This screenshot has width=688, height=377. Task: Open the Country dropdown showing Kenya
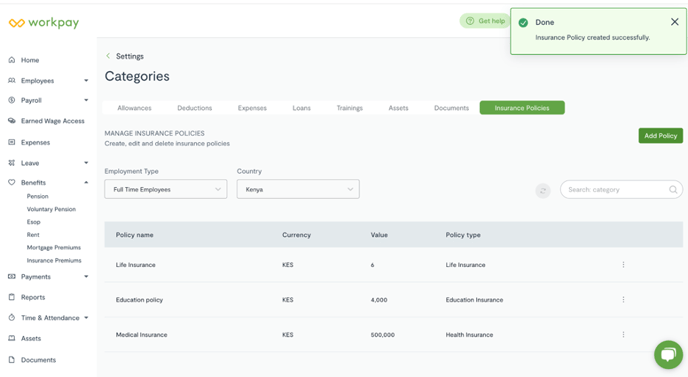click(x=298, y=189)
